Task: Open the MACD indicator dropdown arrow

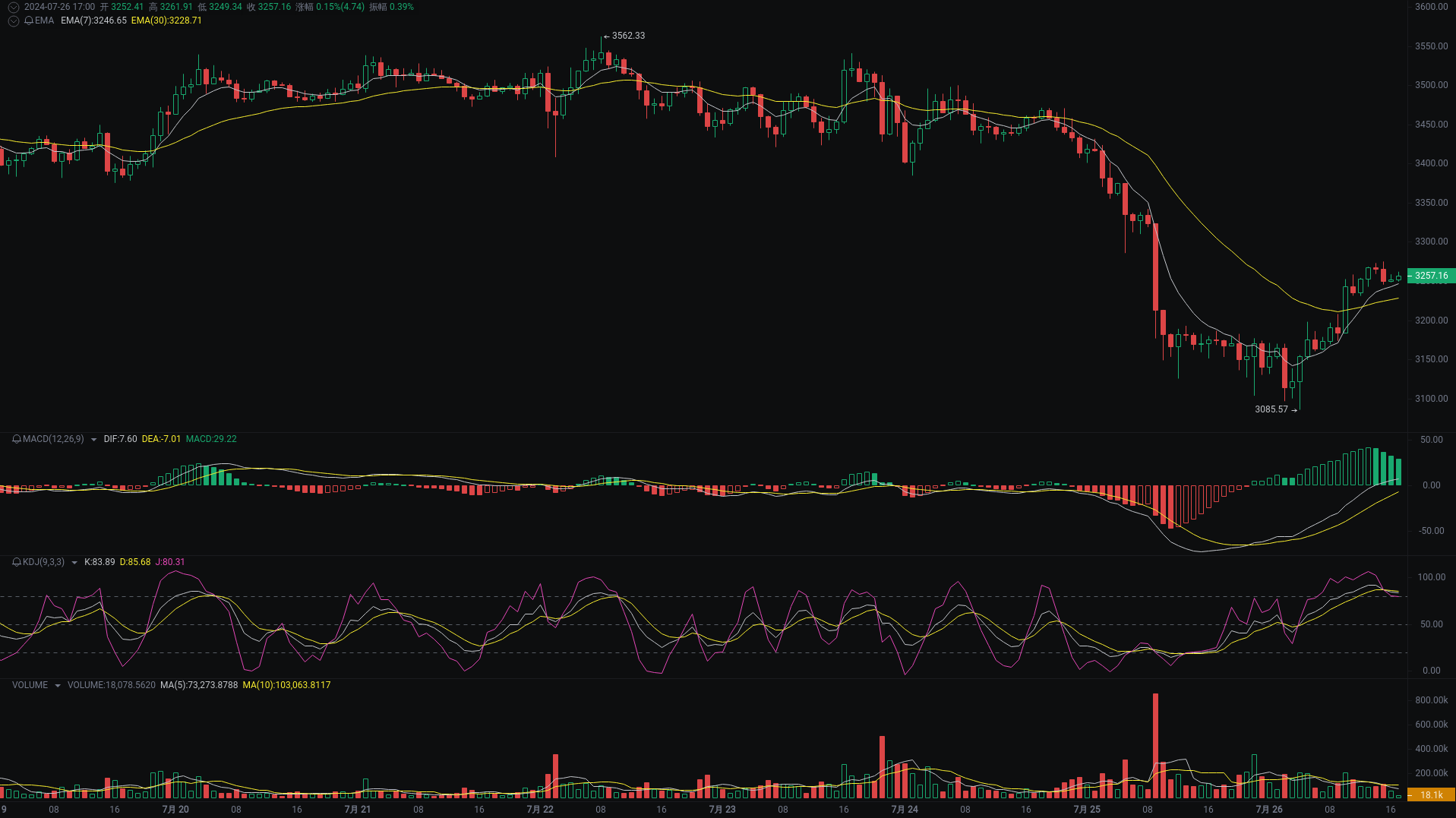Action: (93, 439)
